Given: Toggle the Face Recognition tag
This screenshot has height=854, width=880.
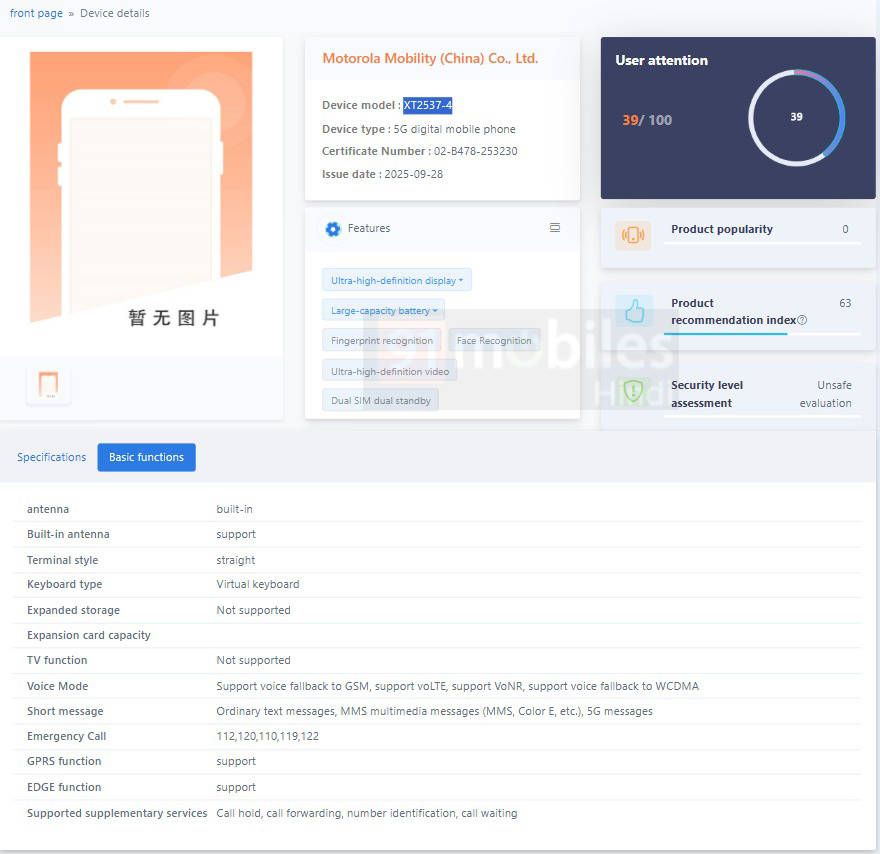Looking at the screenshot, I should 494,341.
